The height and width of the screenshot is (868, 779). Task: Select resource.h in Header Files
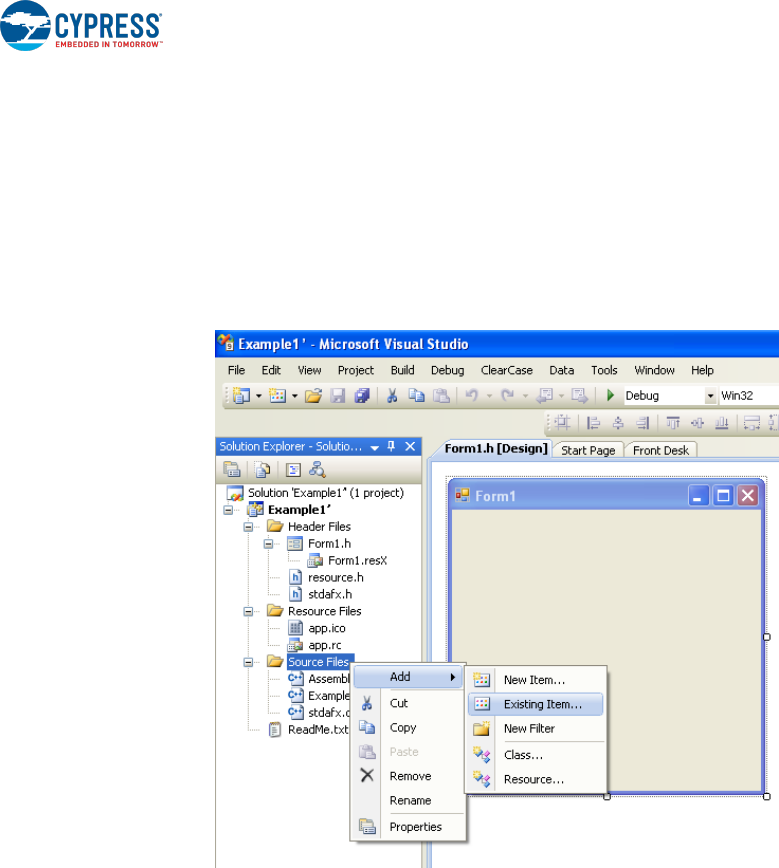(336, 577)
